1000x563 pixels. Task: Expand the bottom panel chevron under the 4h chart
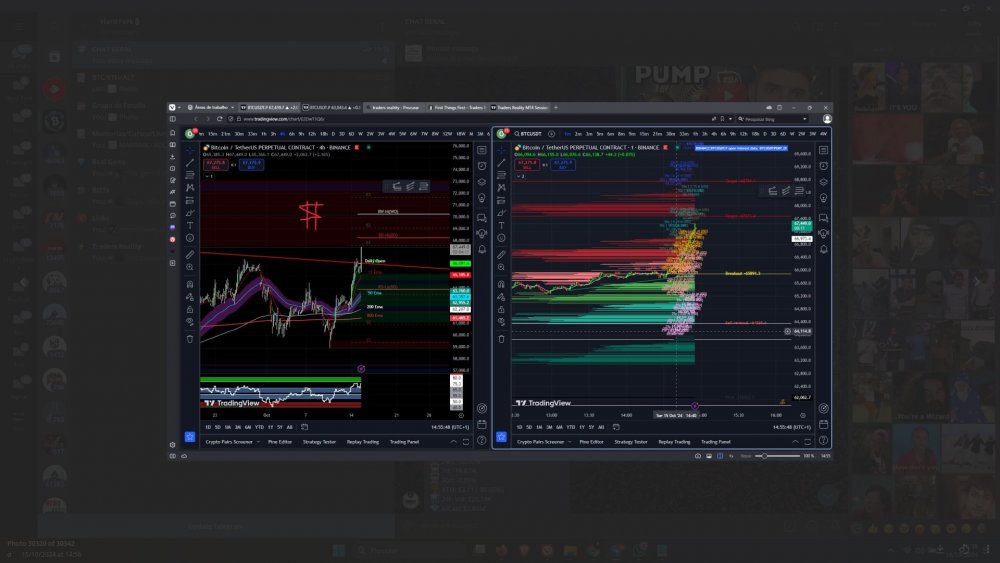pos(453,442)
